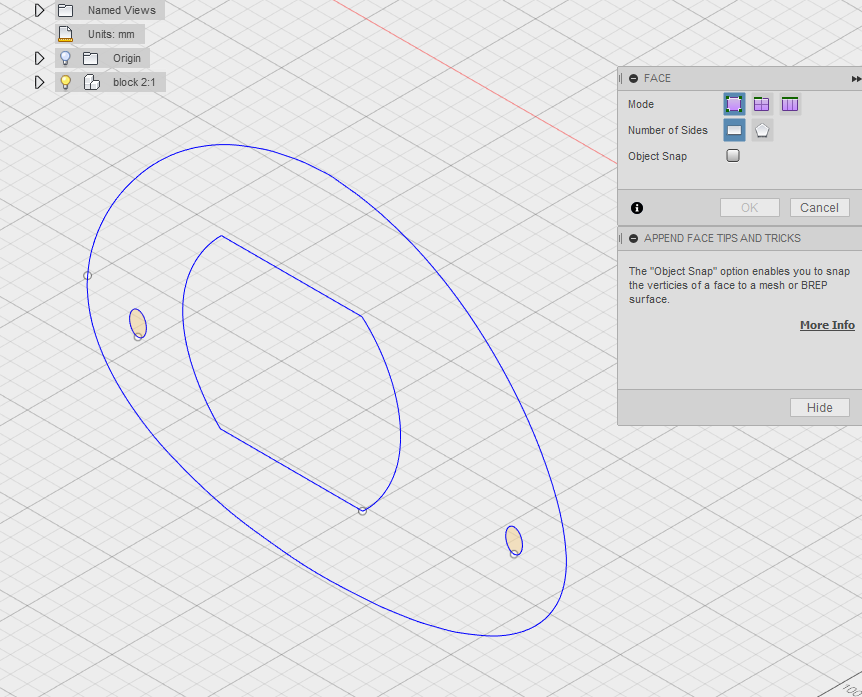The height and width of the screenshot is (697, 862).
Task: Pick the small sketch circle near left edge
Action: pos(137,323)
